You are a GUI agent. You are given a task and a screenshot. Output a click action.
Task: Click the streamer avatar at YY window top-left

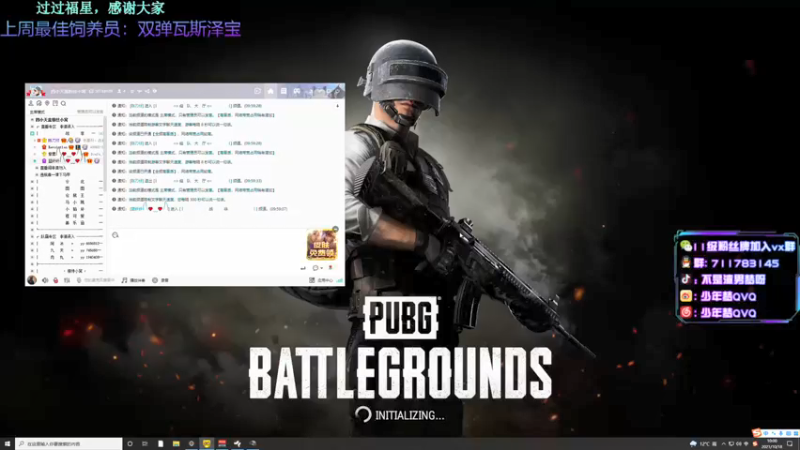(x=36, y=91)
